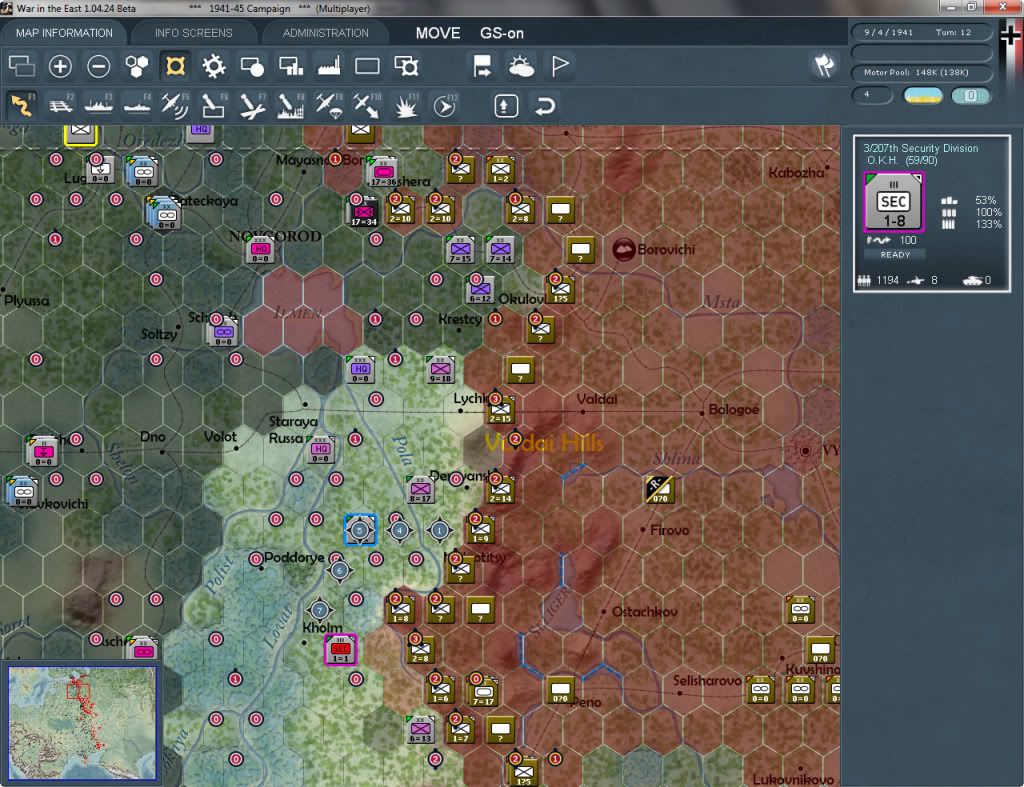Undo the last move with the curved arrow
The width and height of the screenshot is (1024, 787).
pos(545,106)
